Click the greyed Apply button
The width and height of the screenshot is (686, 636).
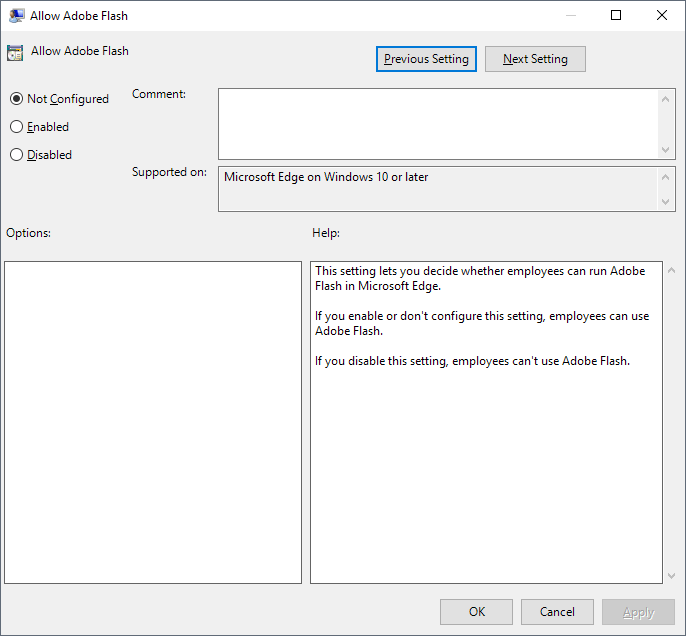pyautogui.click(x=638, y=612)
